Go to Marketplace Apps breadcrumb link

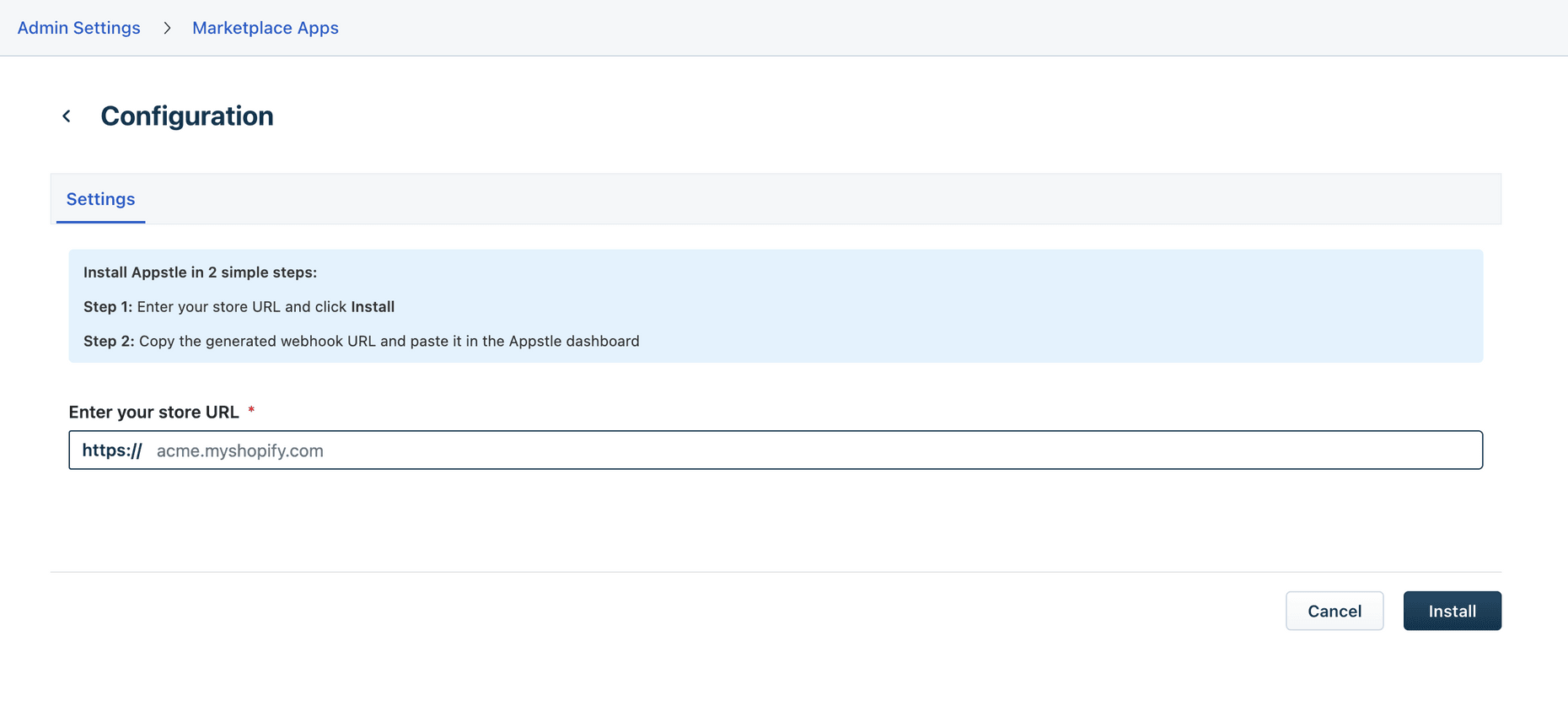(x=266, y=28)
